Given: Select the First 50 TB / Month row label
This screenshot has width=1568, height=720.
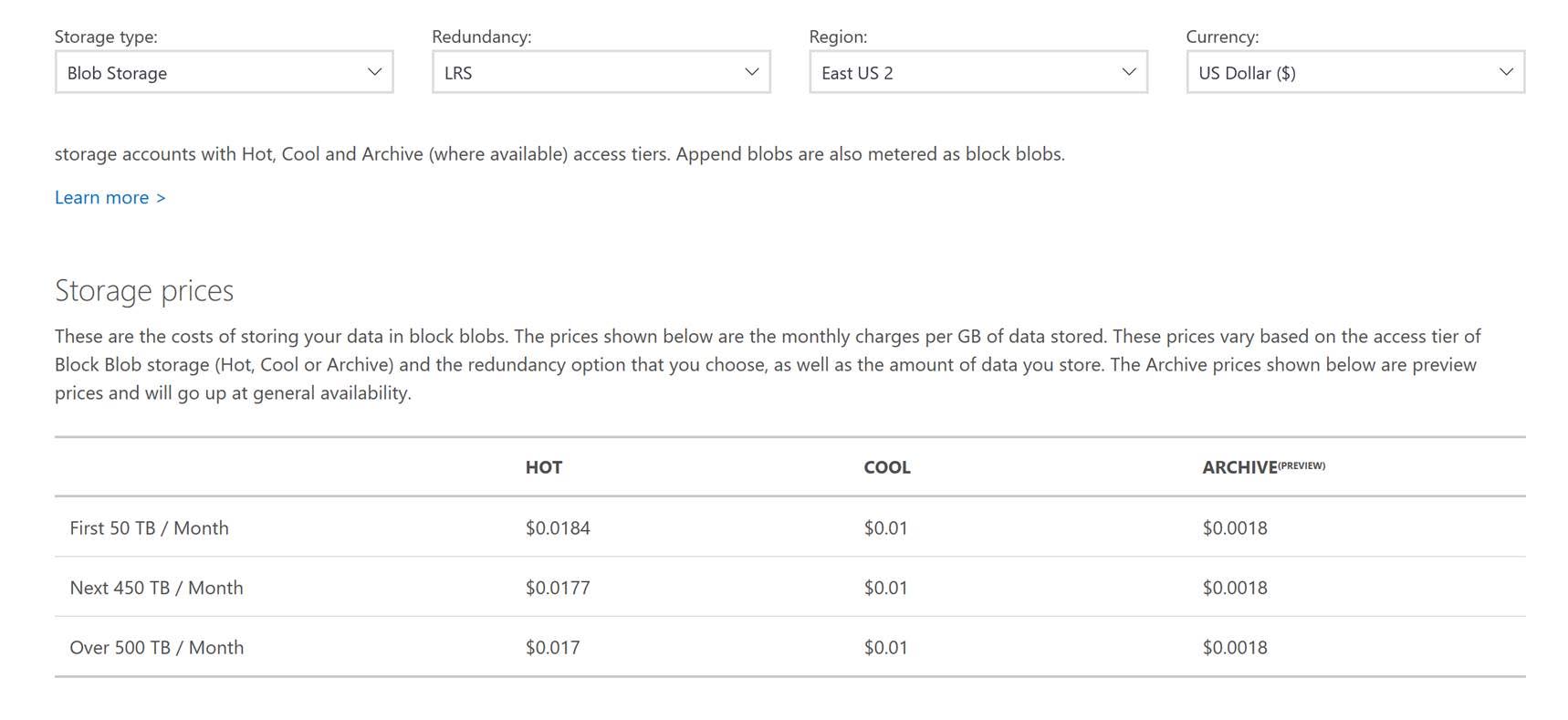Looking at the screenshot, I should (x=149, y=528).
